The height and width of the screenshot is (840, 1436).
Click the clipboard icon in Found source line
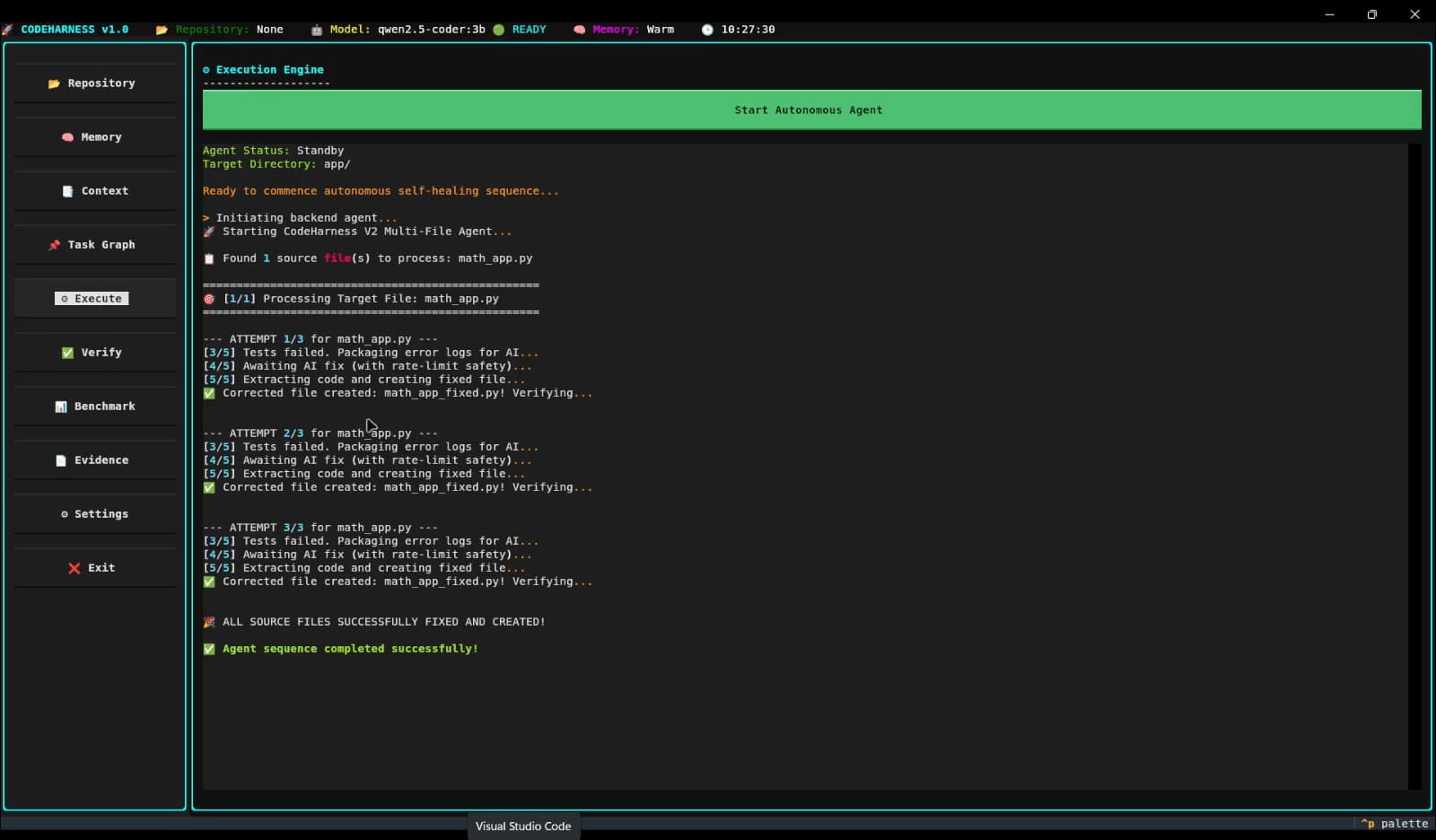(209, 258)
